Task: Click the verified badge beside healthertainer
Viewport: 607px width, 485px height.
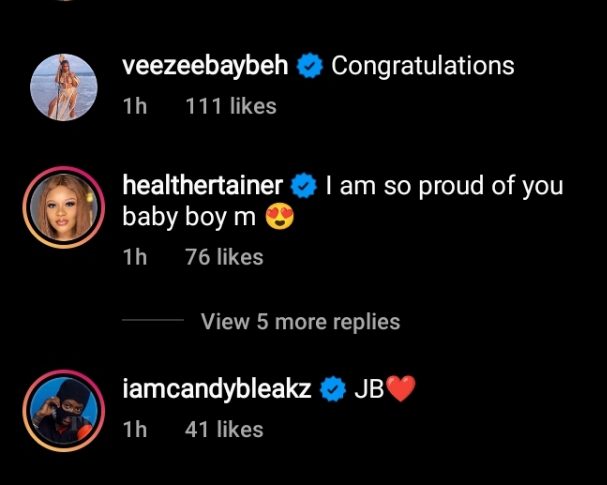Action: 304,186
